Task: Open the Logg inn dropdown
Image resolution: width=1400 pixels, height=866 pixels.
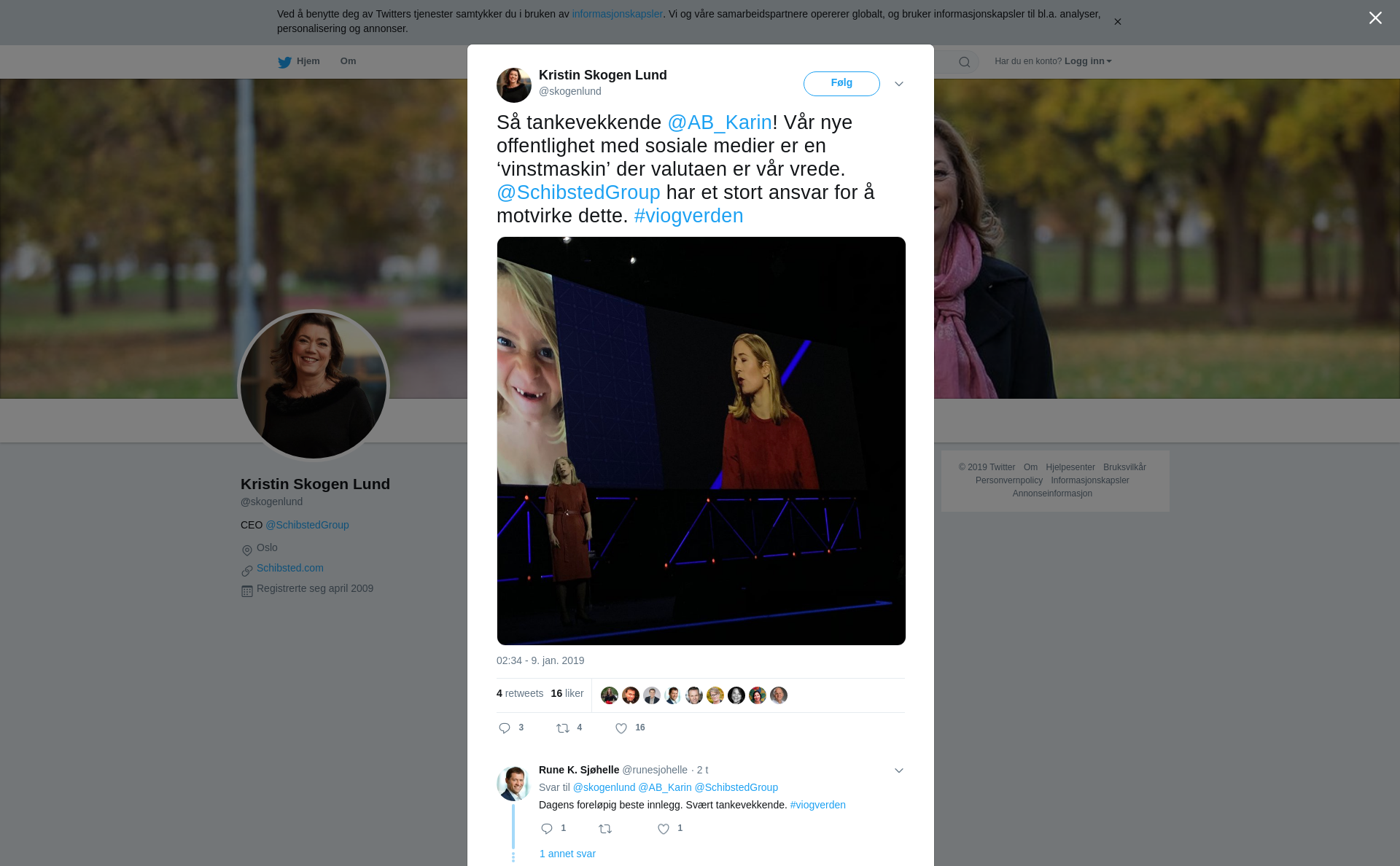Action: coord(1088,61)
